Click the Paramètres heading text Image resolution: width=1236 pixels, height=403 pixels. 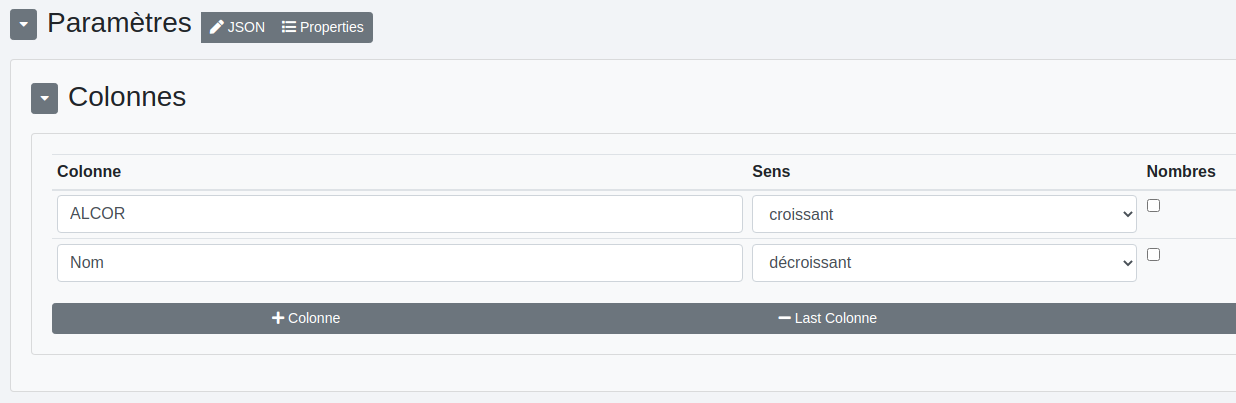(119, 23)
